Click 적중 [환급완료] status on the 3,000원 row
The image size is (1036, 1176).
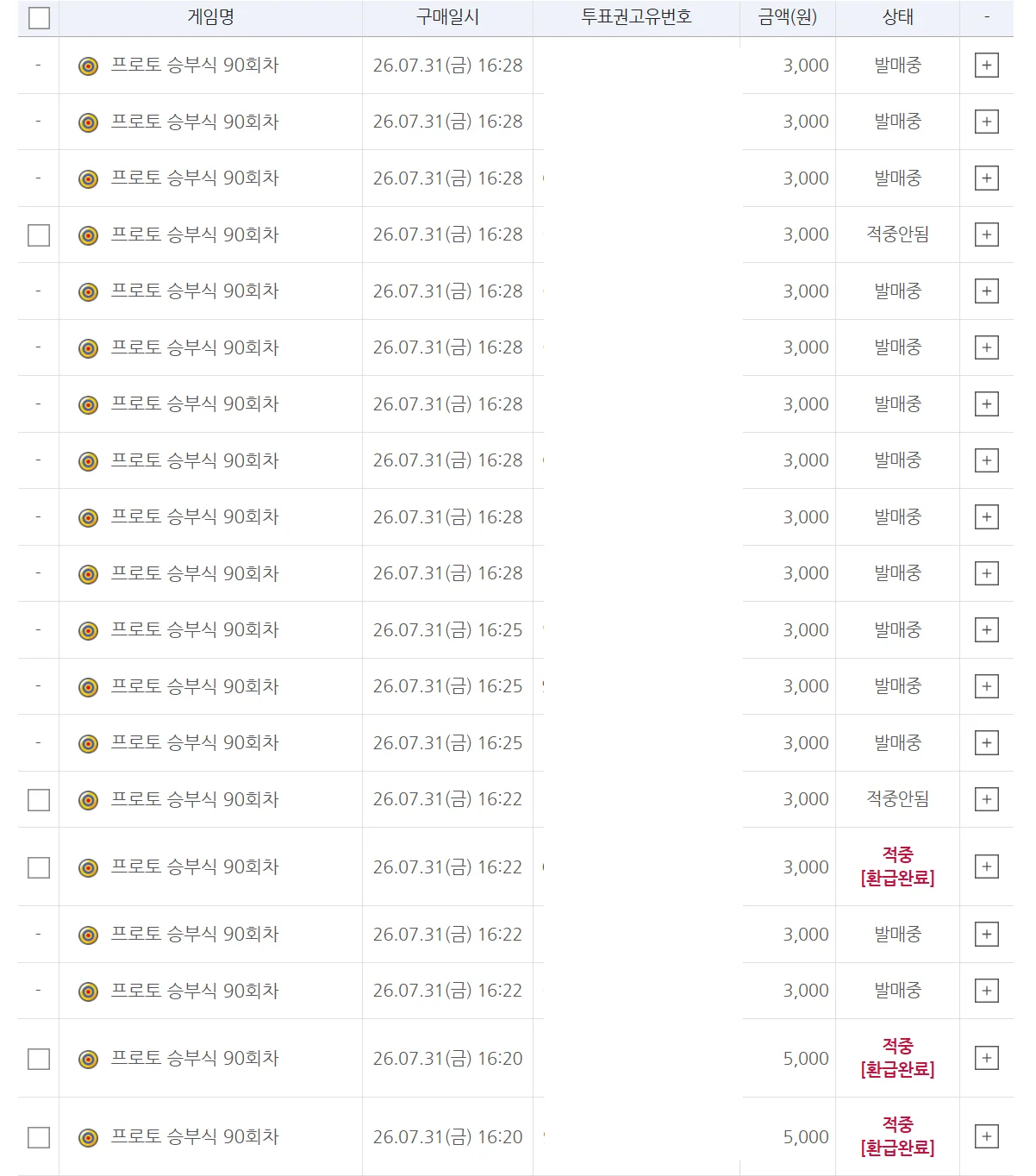pos(897,866)
